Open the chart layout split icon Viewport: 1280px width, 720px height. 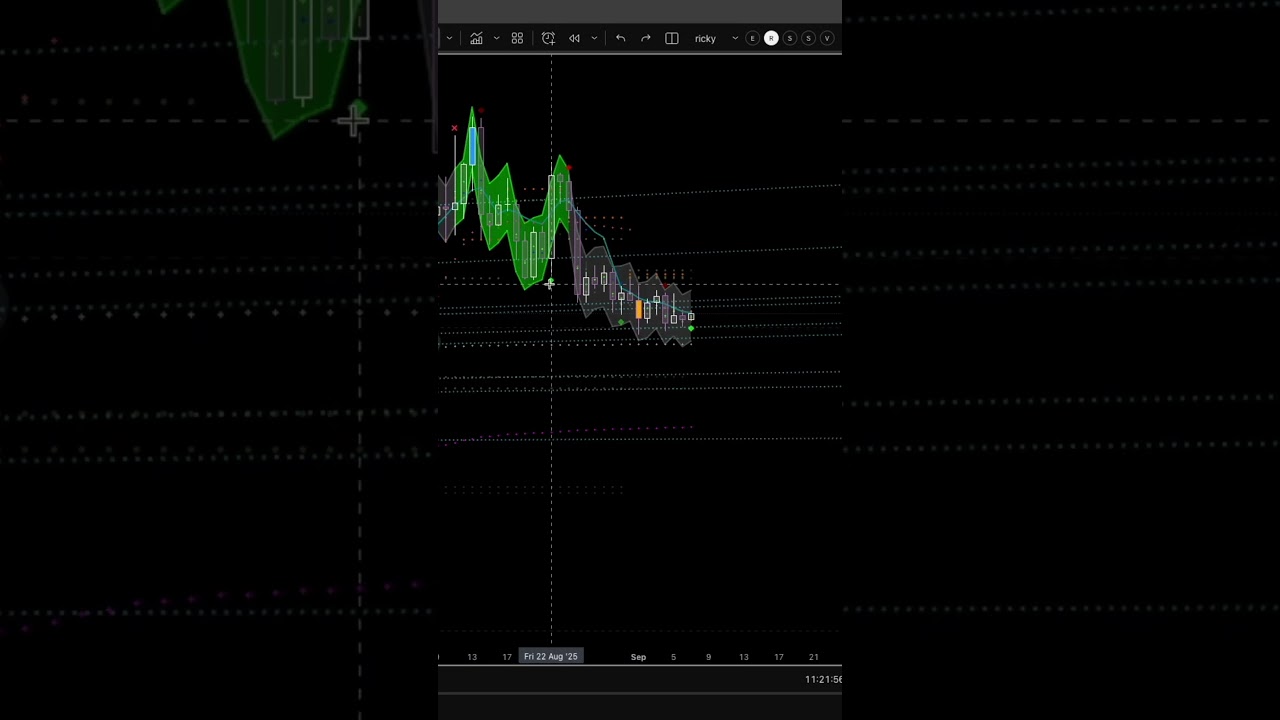coord(672,38)
